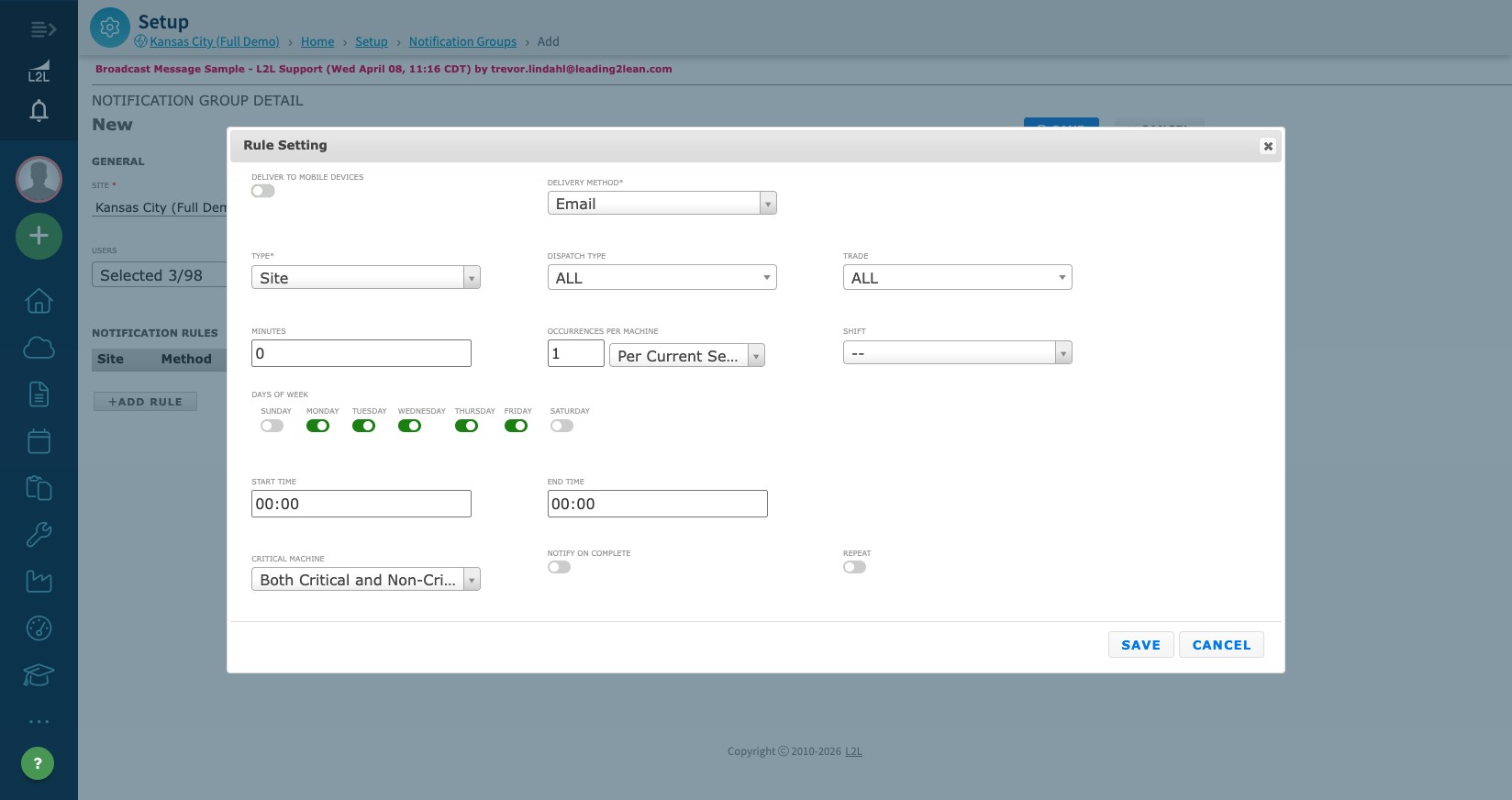The width and height of the screenshot is (1512, 800).
Task: Go to Setup breadcrumb link
Action: (372, 41)
